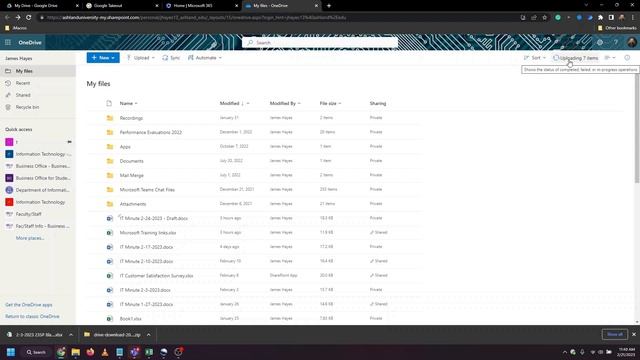Click More places link
Image resolution: width=640 pixels, height=360 pixels.
coord(30,238)
